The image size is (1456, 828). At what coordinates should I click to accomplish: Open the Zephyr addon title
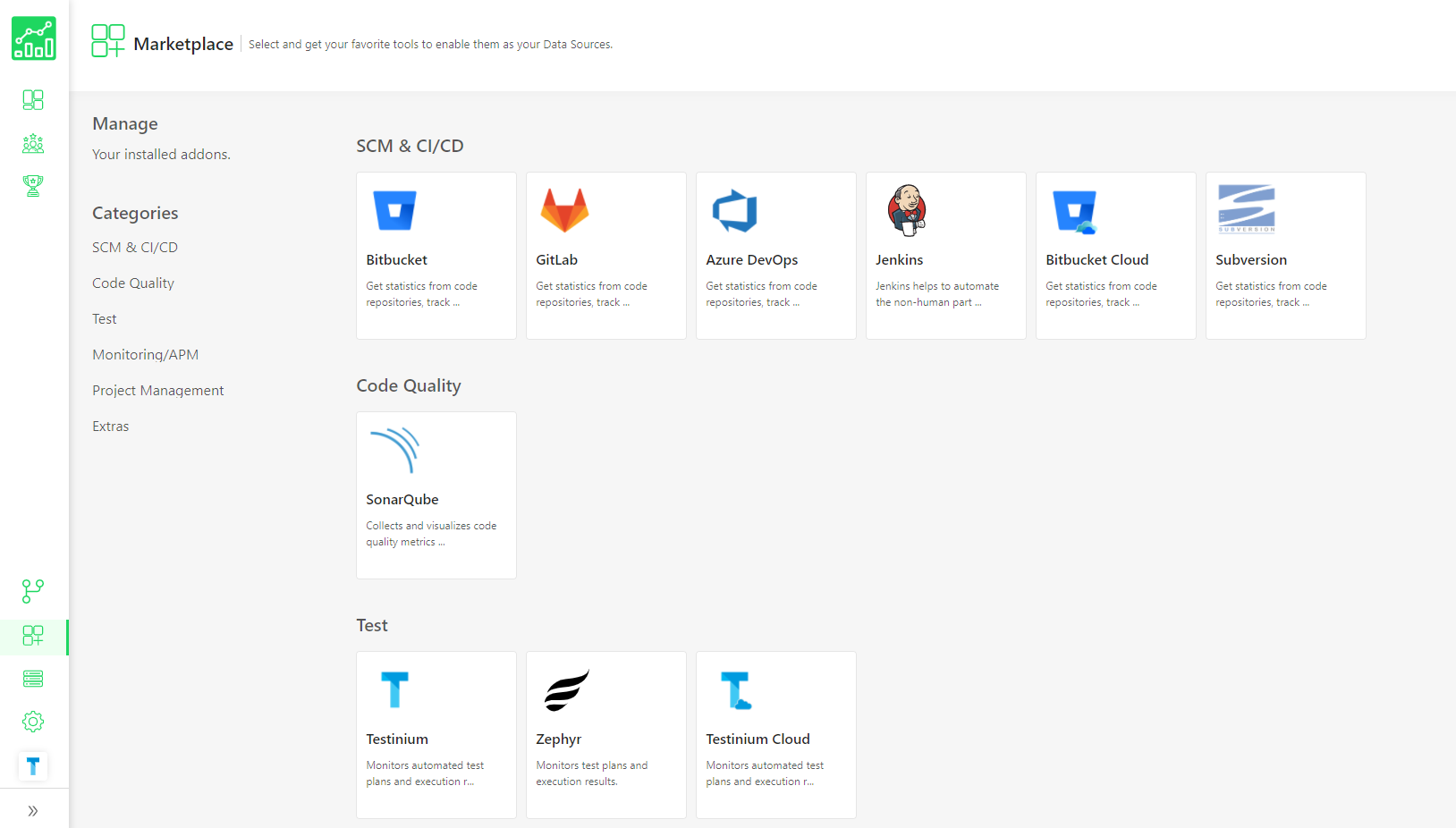559,739
